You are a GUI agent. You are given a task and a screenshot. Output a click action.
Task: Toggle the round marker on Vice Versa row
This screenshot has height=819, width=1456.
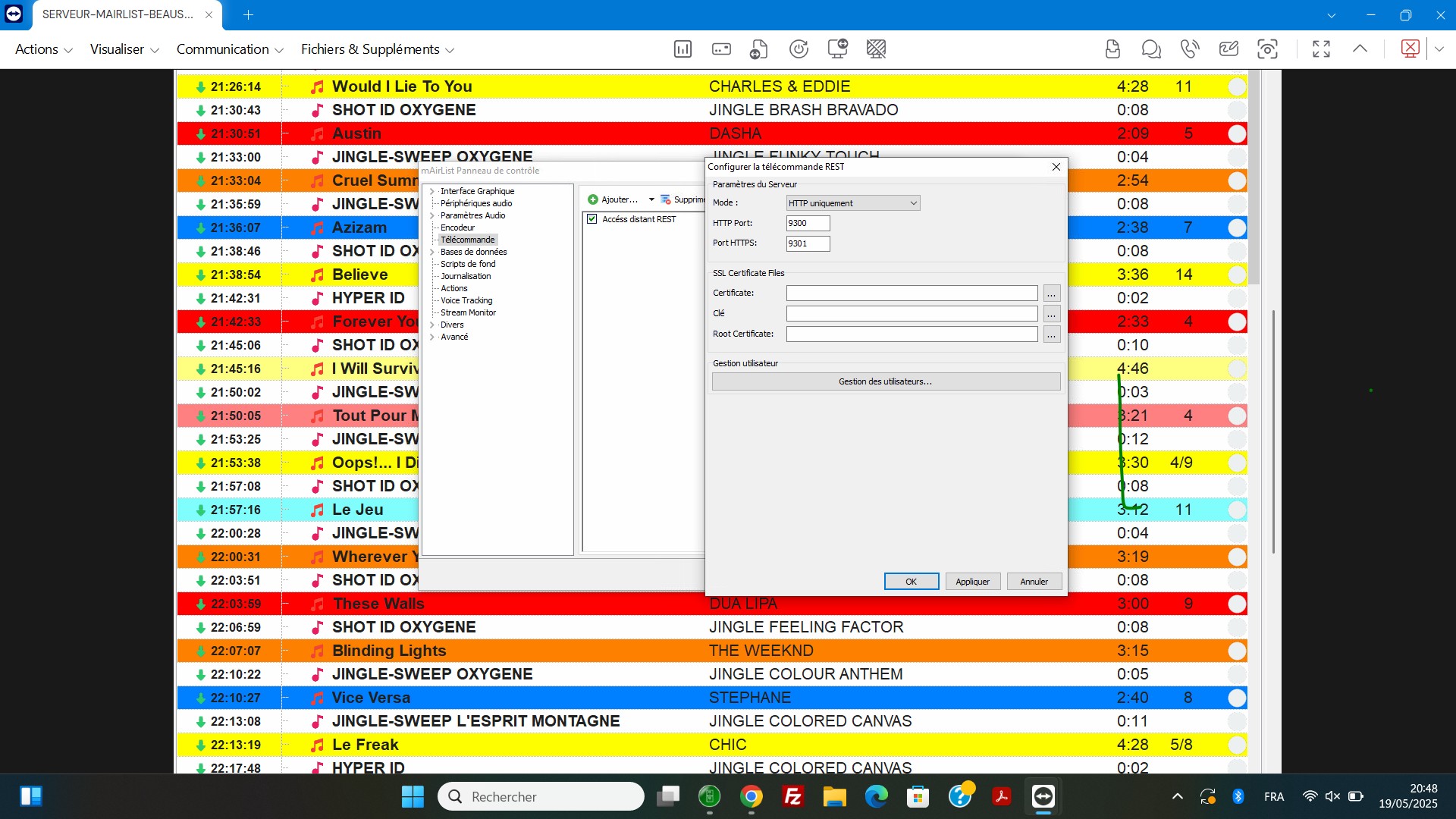1237,698
